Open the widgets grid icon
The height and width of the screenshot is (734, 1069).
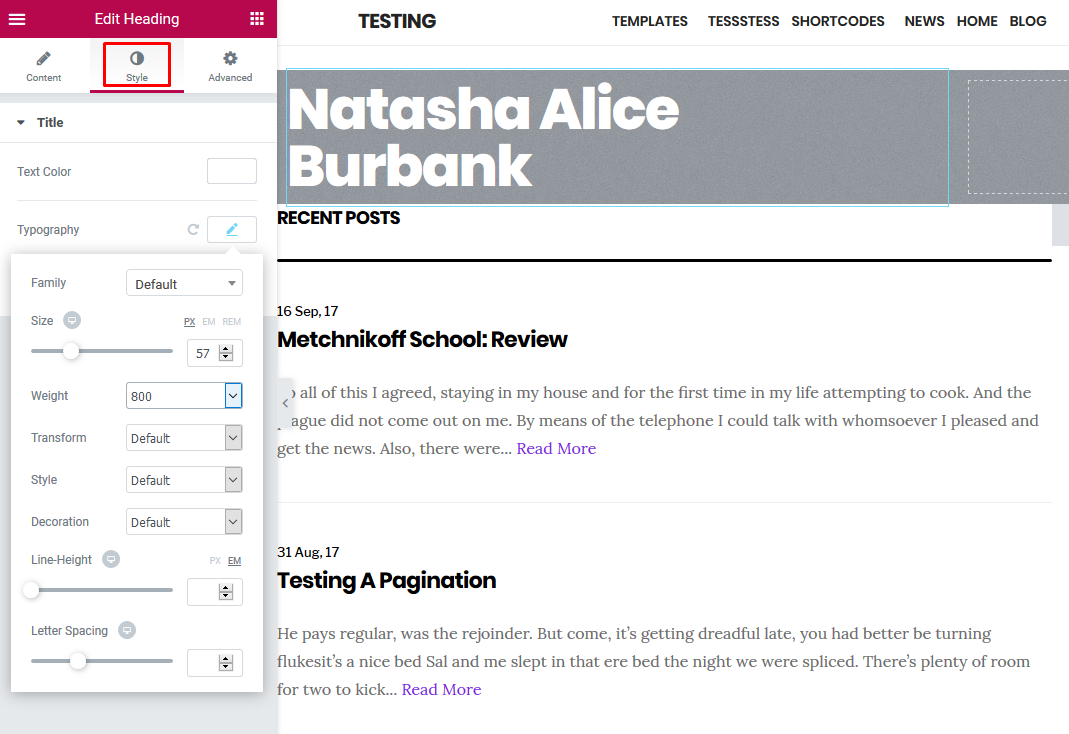(257, 19)
